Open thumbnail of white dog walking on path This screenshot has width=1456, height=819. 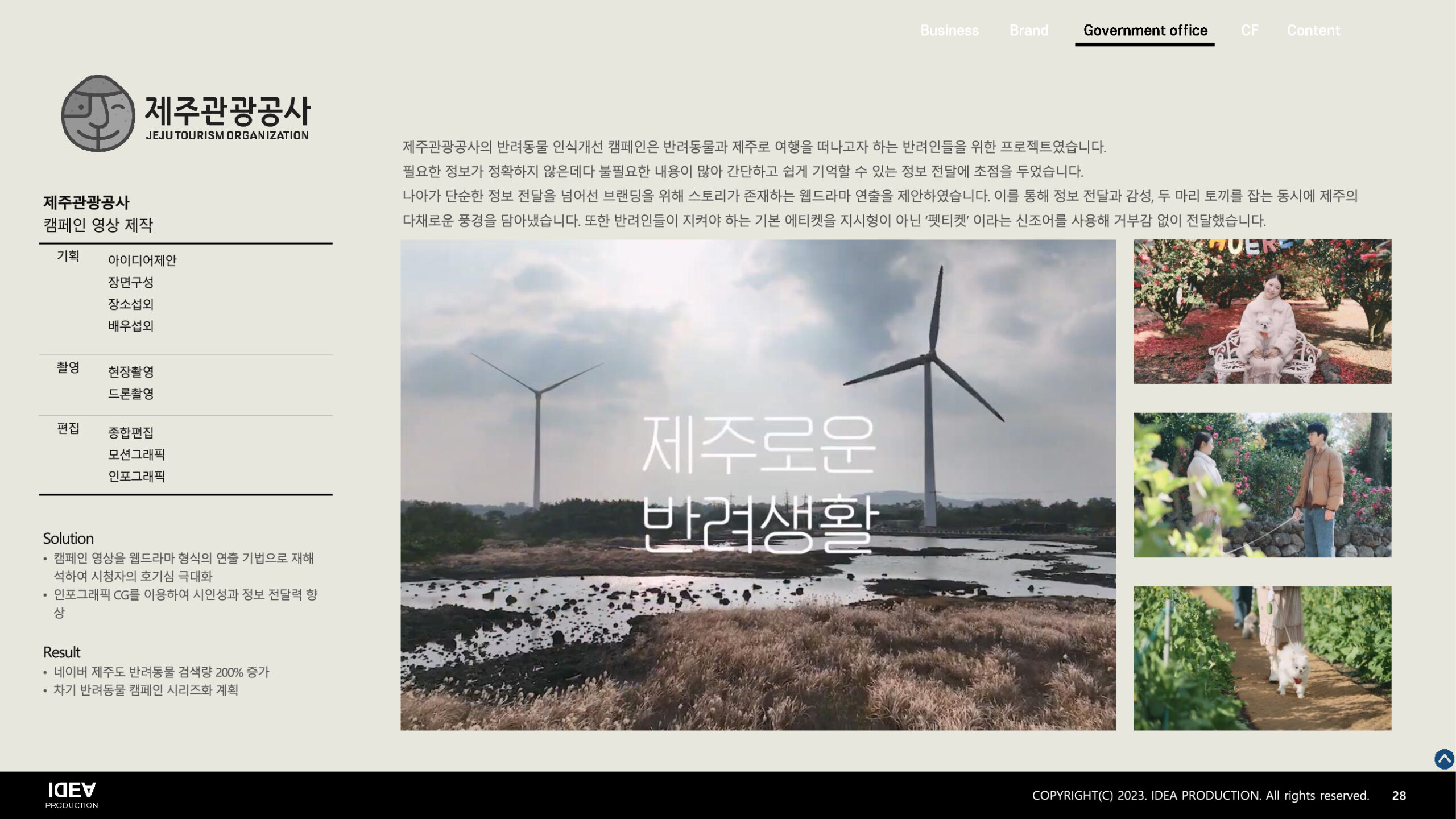(x=1262, y=658)
